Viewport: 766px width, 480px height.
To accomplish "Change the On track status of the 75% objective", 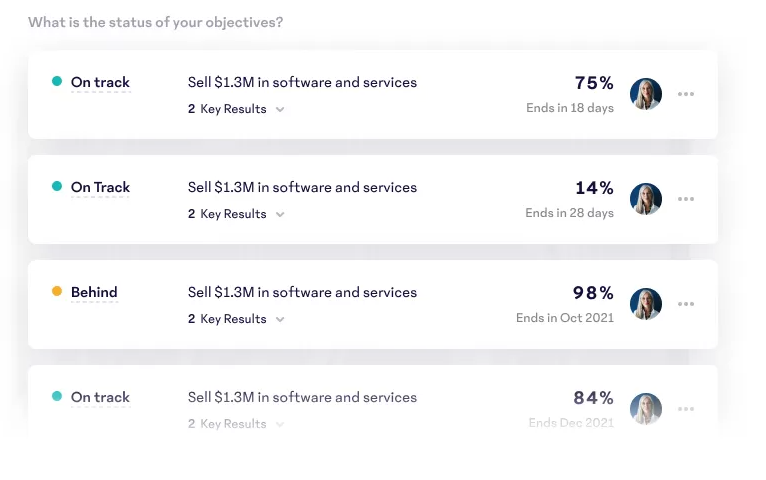I will point(100,83).
